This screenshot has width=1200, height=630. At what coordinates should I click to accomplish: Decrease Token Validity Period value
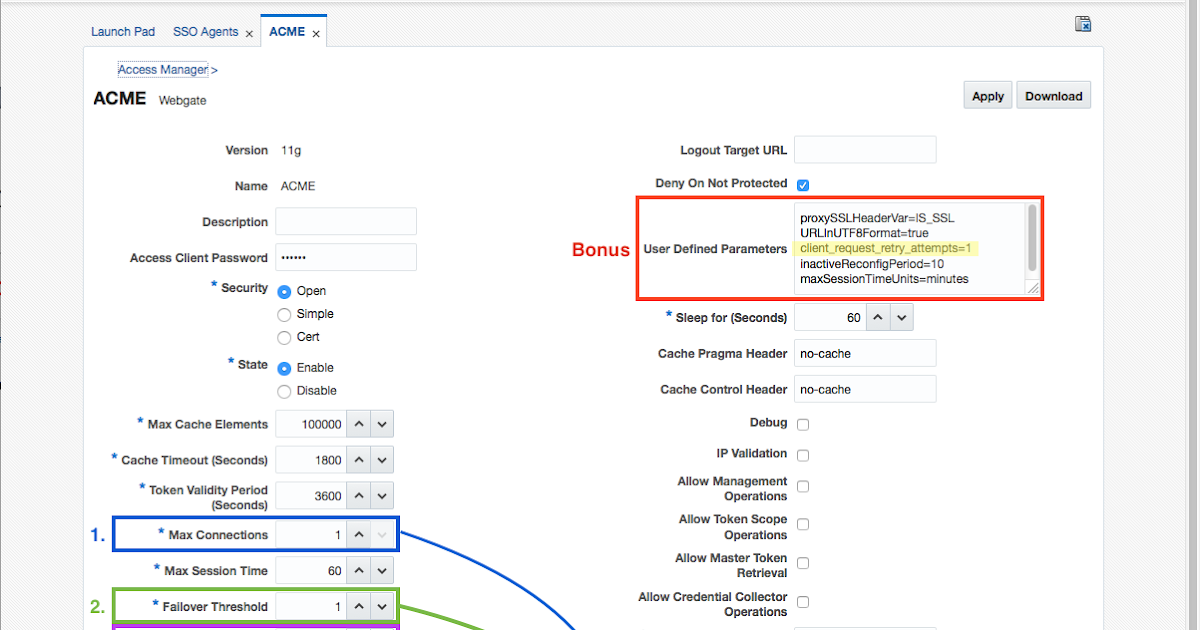pos(382,496)
